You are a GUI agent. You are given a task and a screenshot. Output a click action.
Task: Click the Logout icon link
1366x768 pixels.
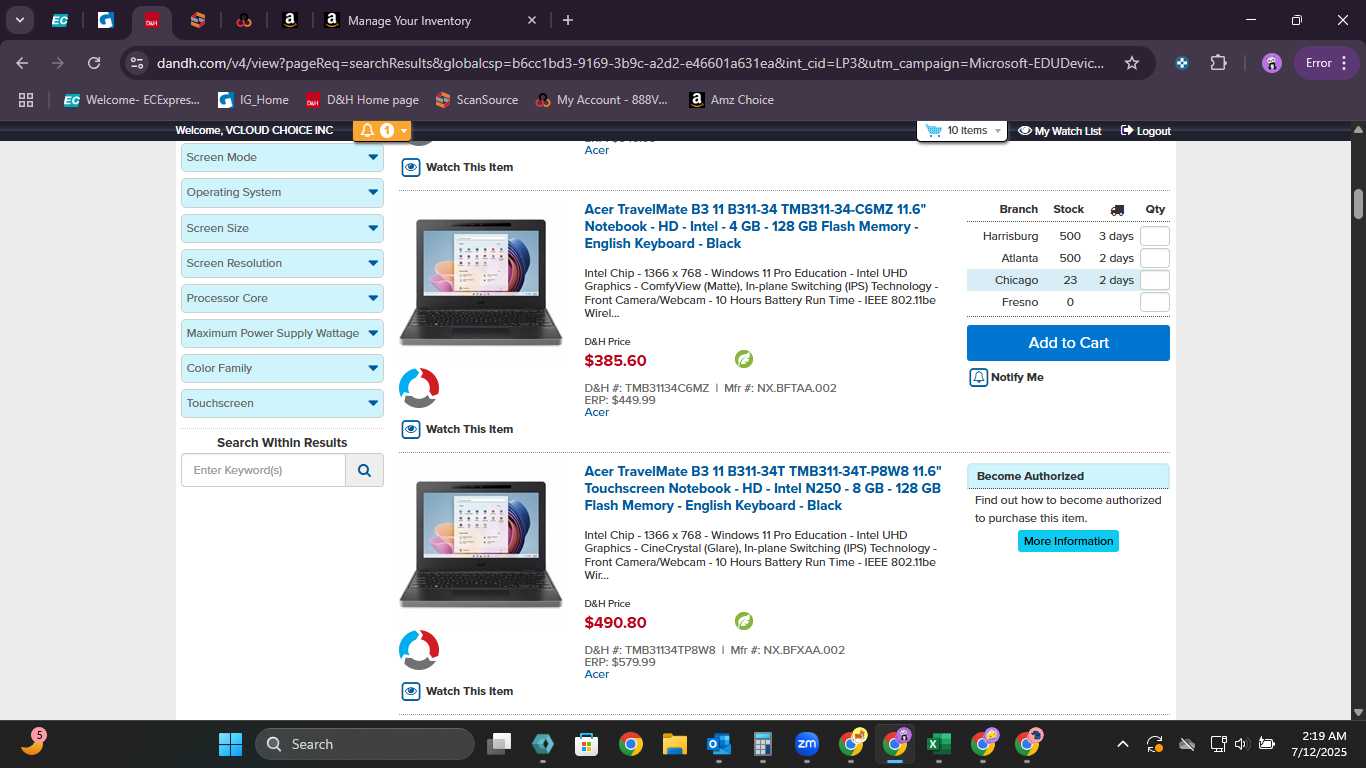click(x=1145, y=131)
